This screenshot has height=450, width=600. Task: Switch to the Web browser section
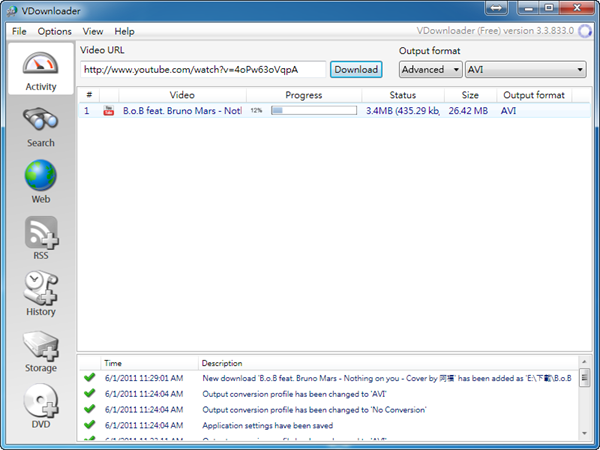(x=41, y=182)
